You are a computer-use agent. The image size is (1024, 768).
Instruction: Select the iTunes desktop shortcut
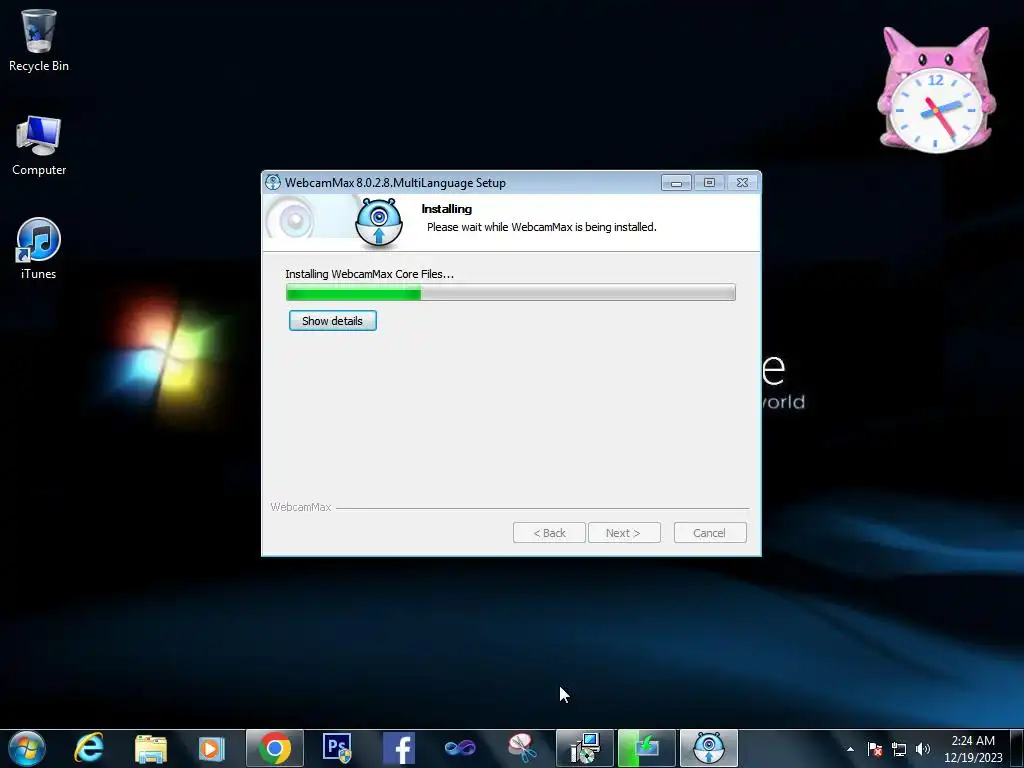pos(39,249)
